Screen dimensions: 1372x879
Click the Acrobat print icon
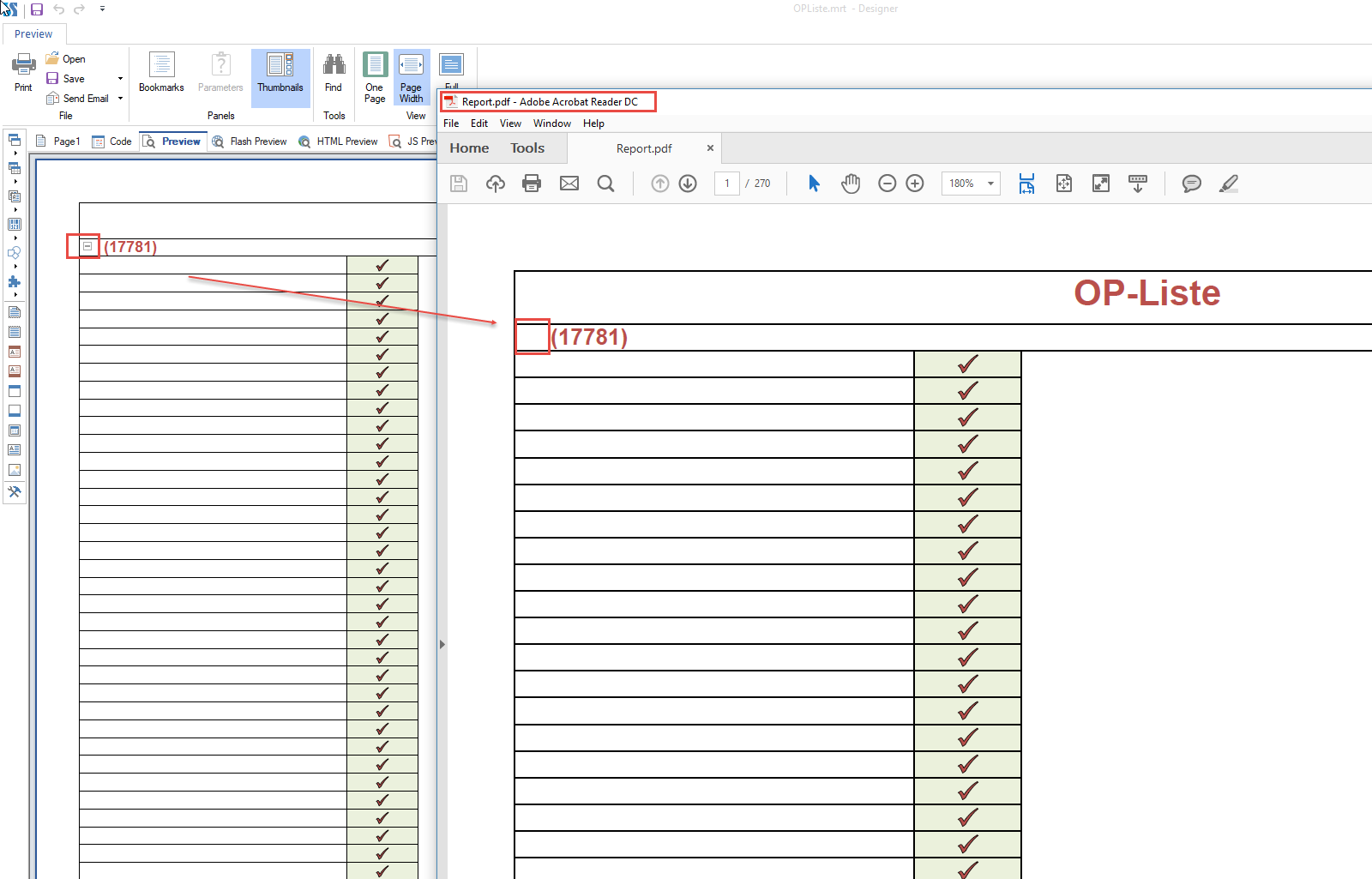[x=532, y=184]
